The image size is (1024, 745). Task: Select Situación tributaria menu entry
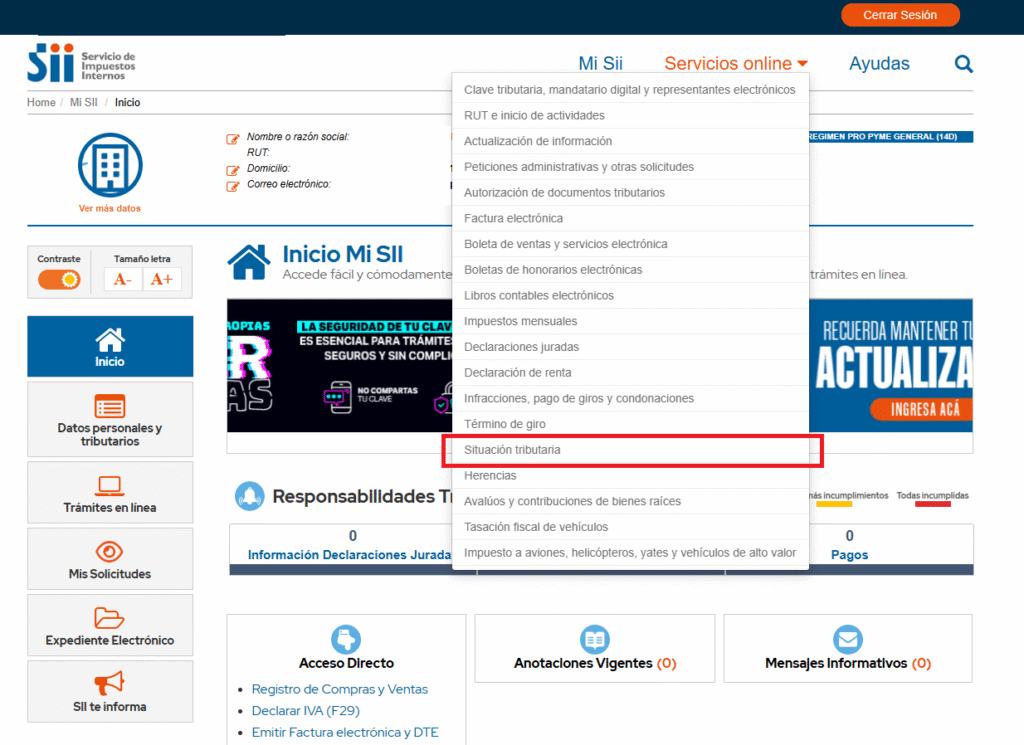pyautogui.click(x=512, y=450)
